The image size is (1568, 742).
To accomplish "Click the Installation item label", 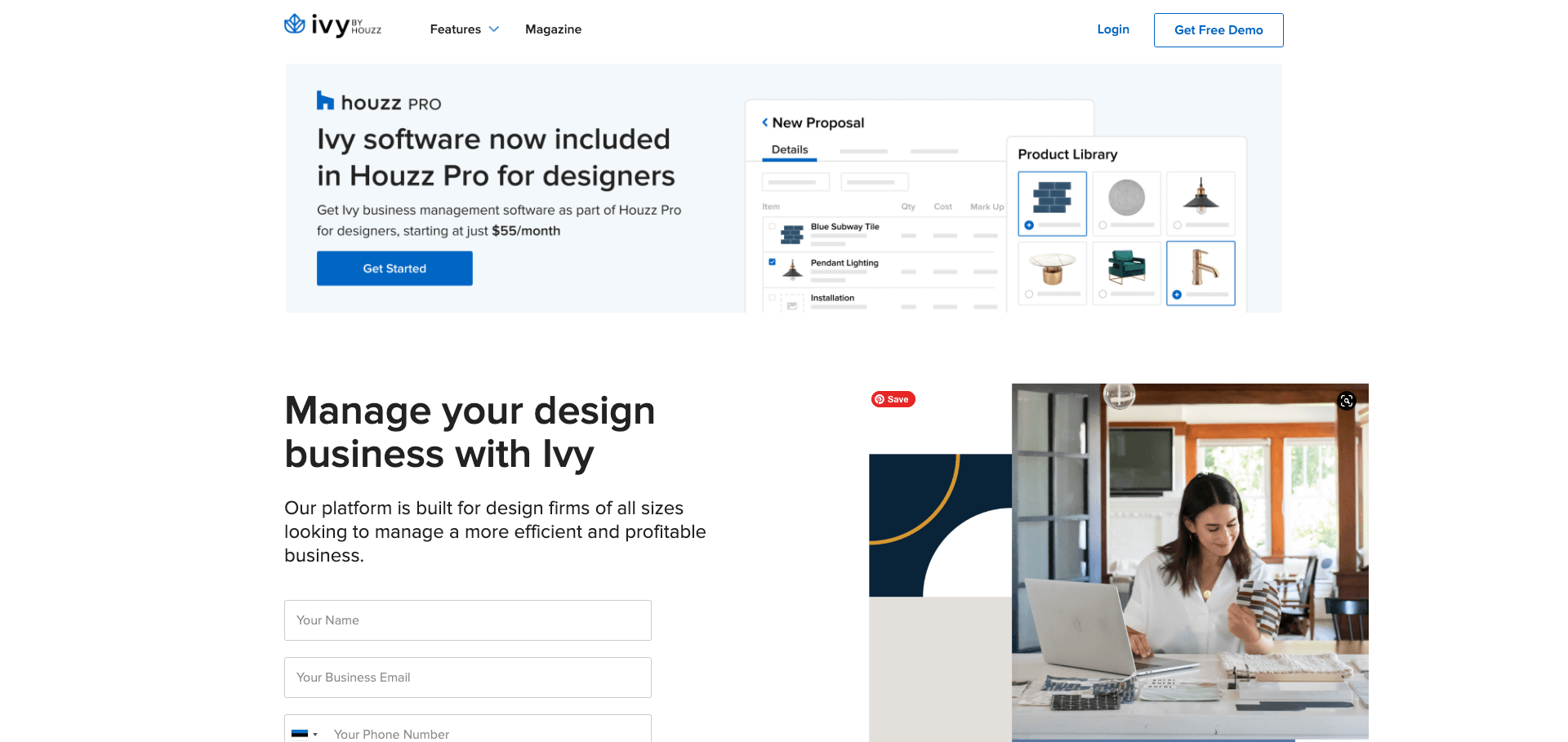I will (832, 298).
